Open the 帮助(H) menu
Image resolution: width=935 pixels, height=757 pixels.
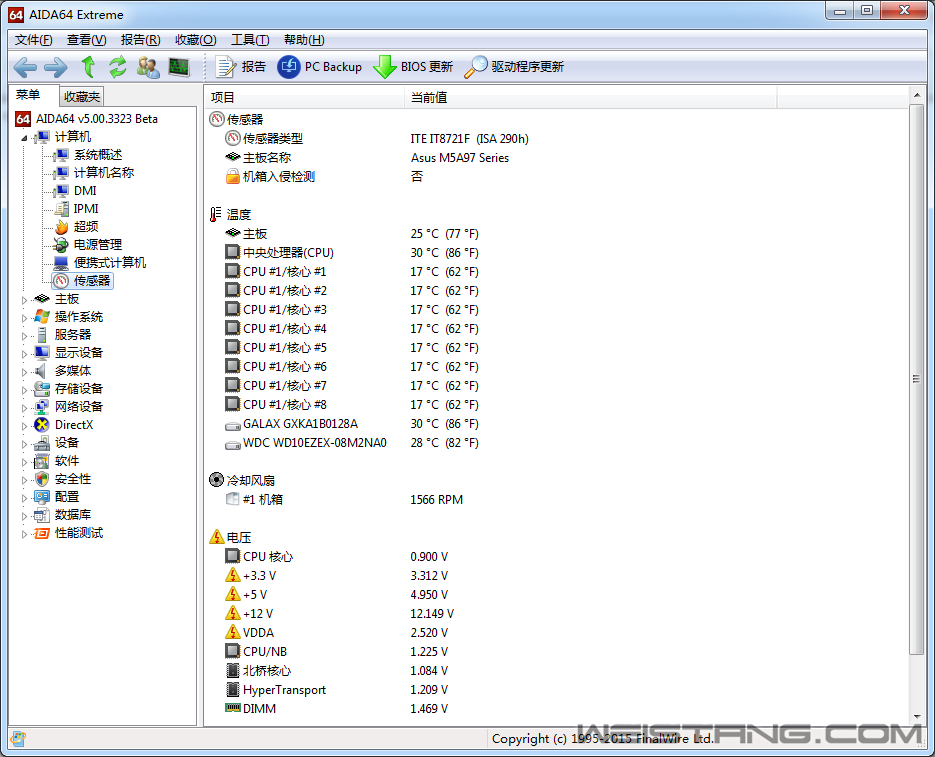[304, 40]
